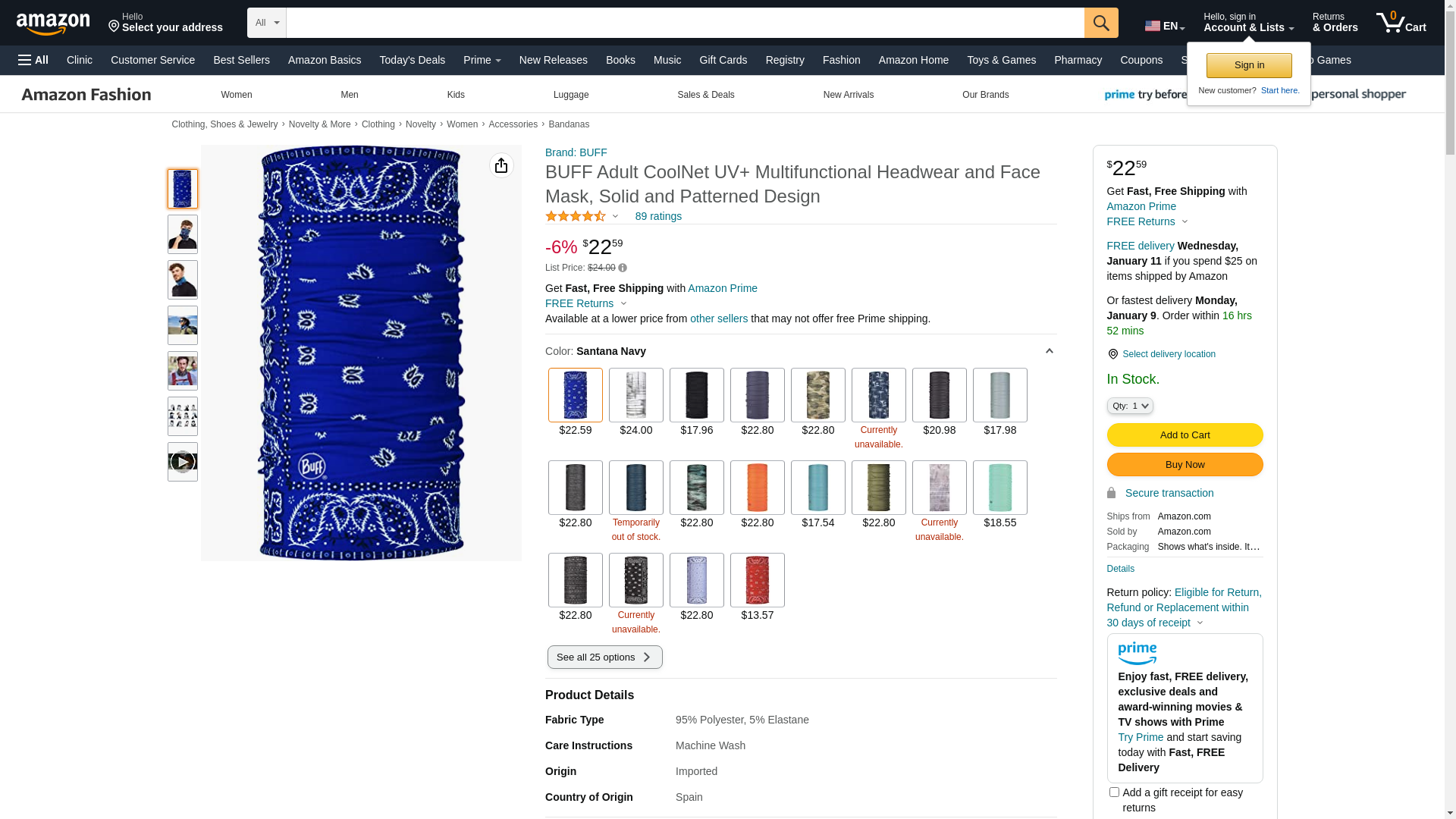Open the search category All dropdown
Screen dimensions: 1456x819
click(x=267, y=23)
